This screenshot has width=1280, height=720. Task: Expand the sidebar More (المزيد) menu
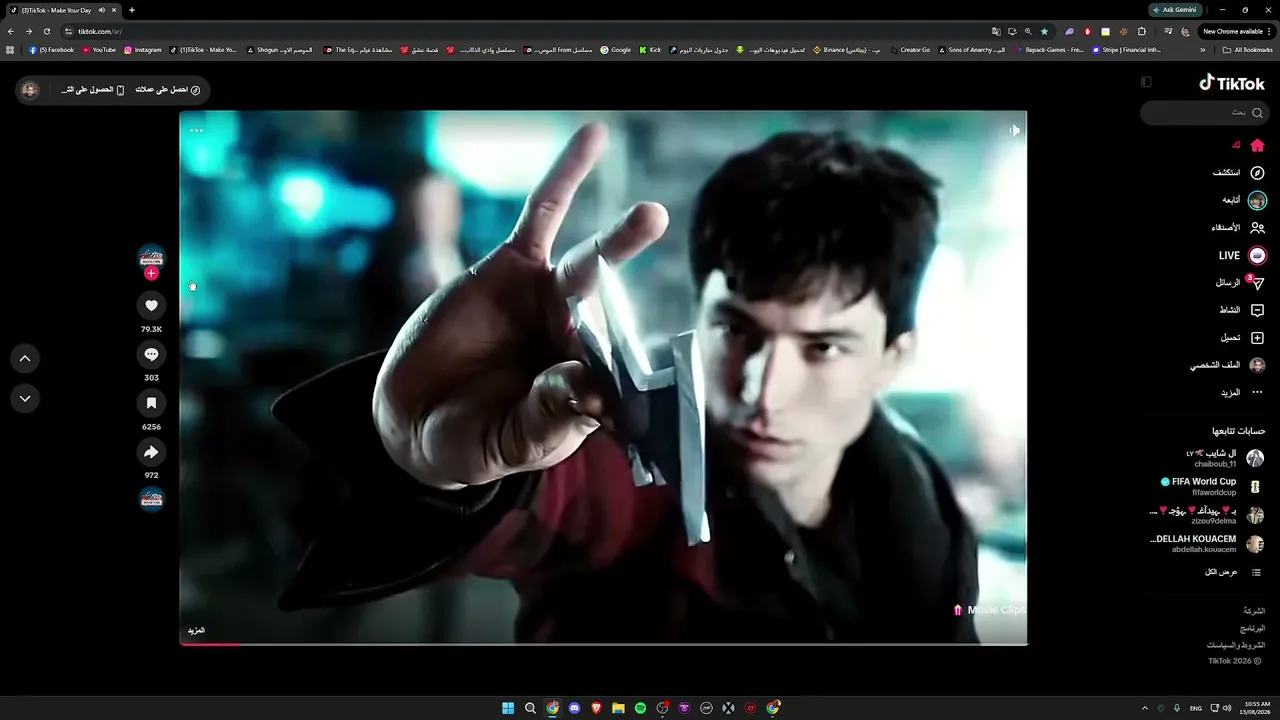pos(1242,393)
